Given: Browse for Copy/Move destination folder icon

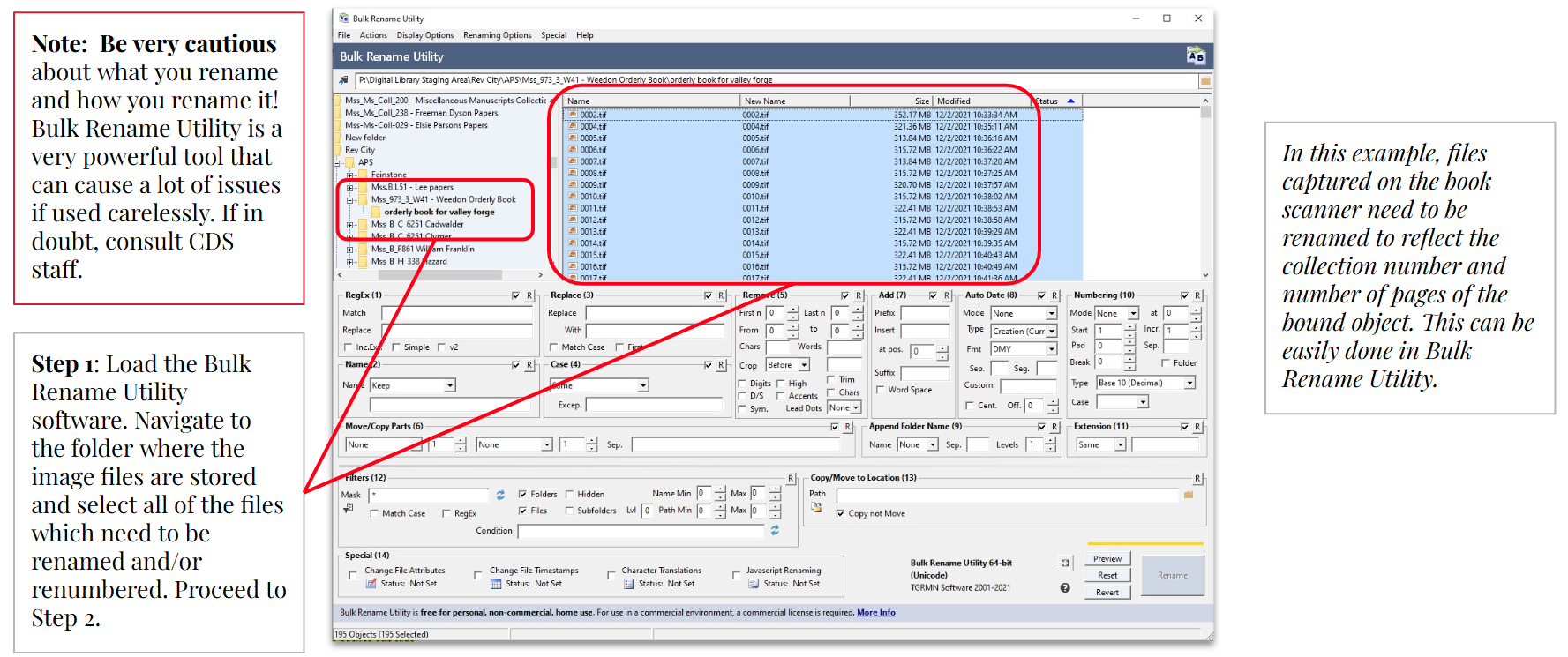Looking at the screenshot, I should (x=1188, y=495).
